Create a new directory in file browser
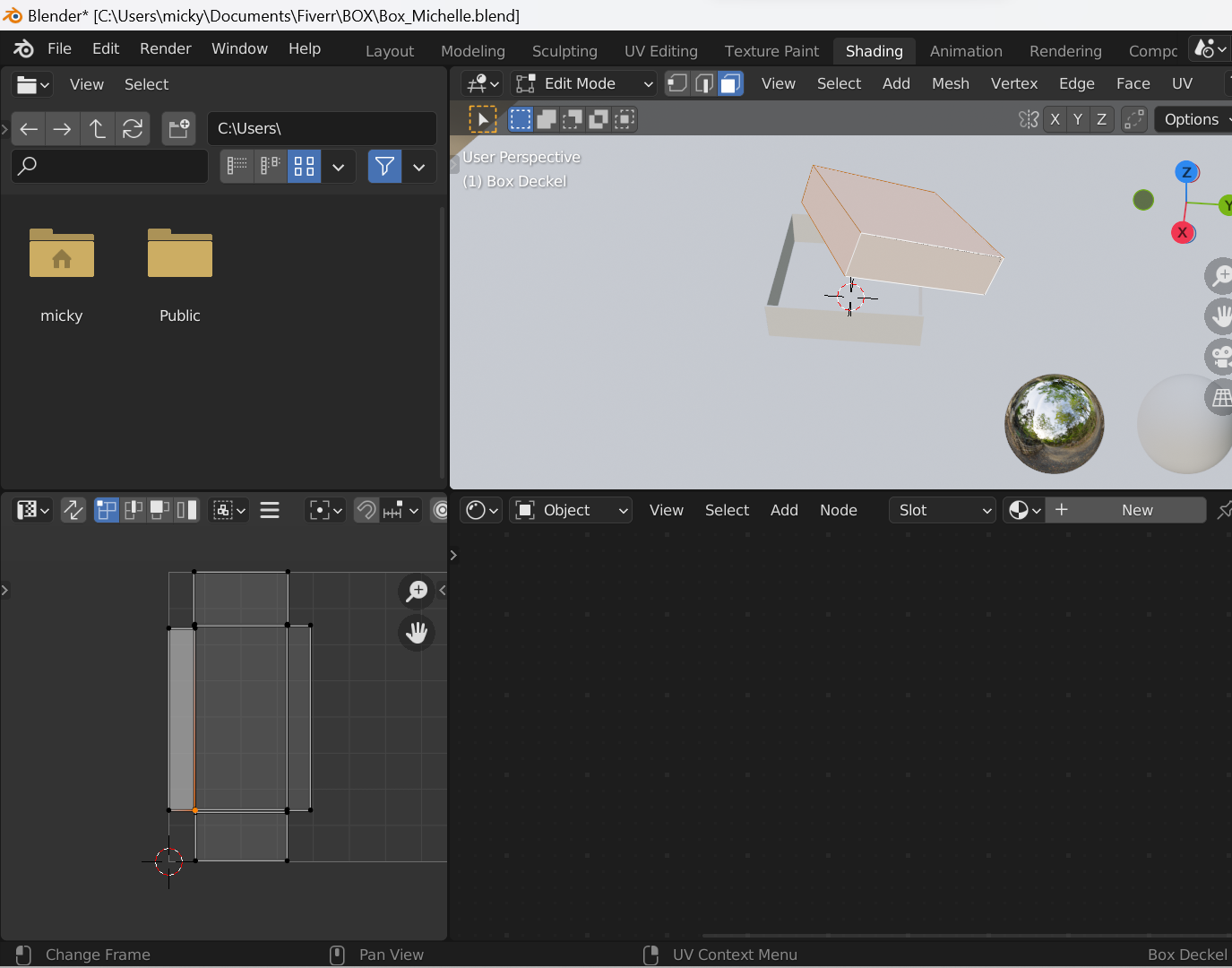 click(x=178, y=129)
